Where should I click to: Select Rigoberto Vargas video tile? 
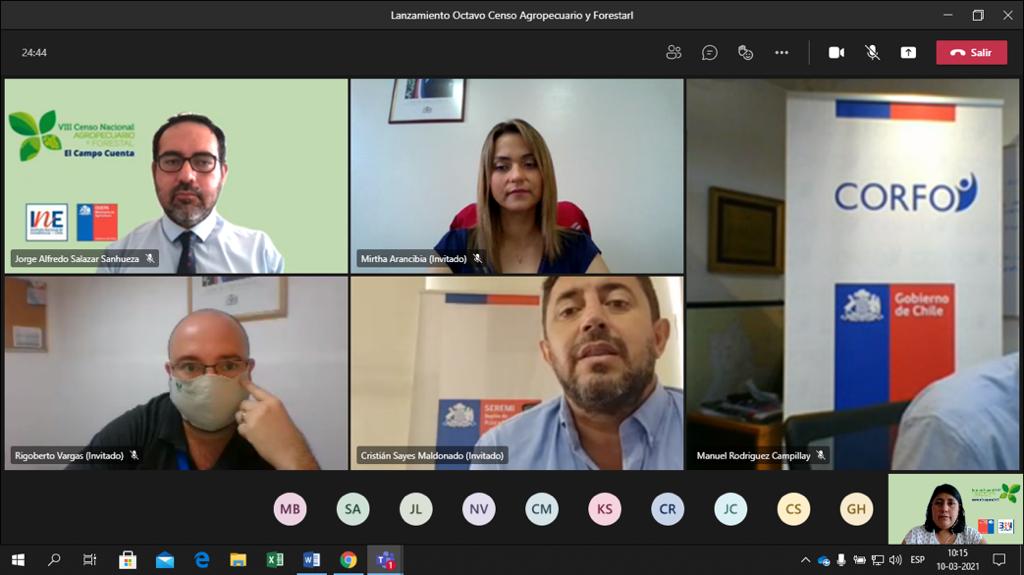coord(176,373)
